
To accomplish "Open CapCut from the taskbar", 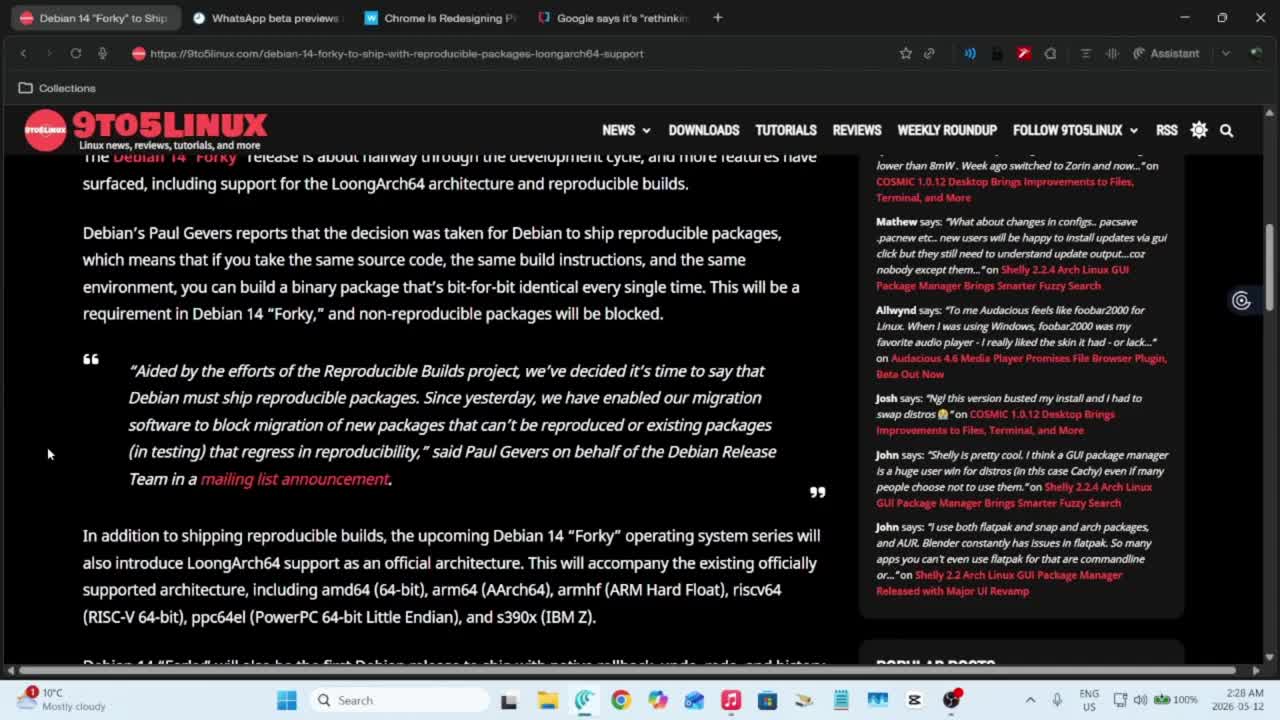I will (x=914, y=700).
